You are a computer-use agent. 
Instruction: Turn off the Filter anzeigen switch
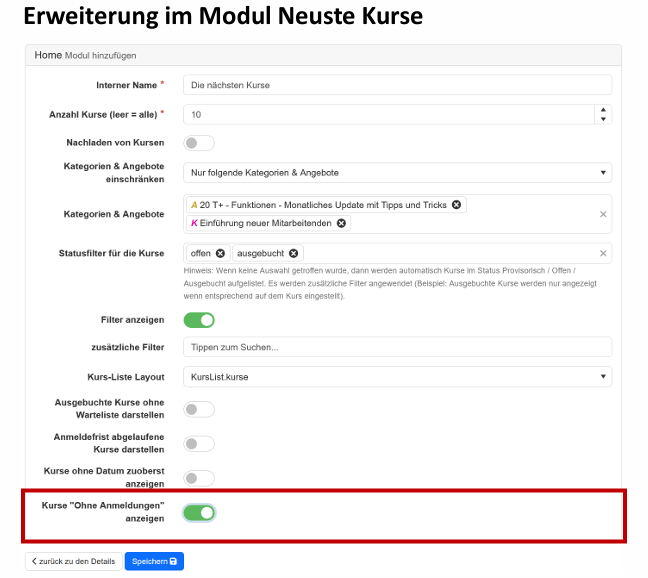pos(199,320)
